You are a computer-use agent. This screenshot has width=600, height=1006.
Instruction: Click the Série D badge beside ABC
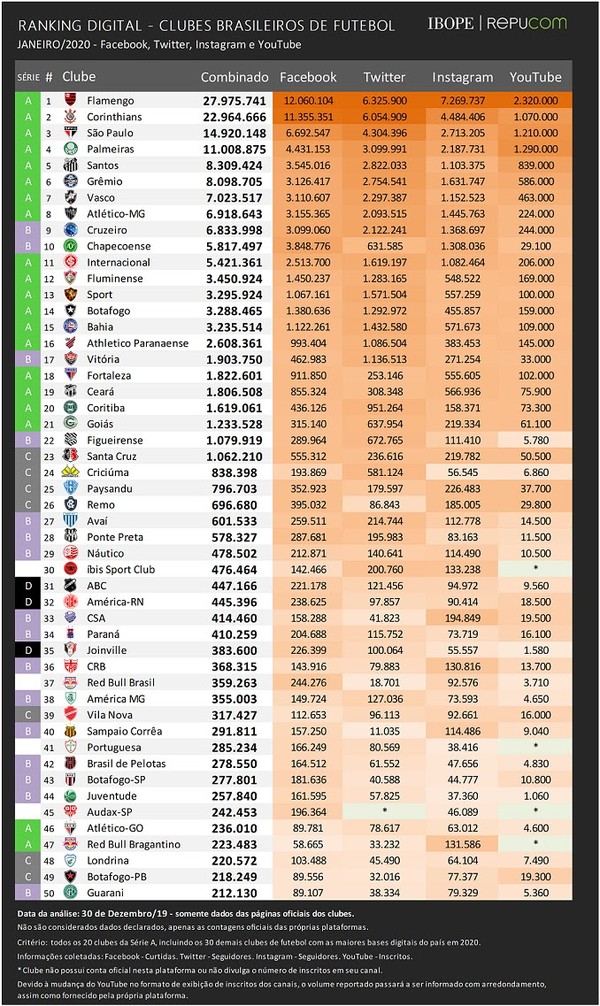point(28,585)
